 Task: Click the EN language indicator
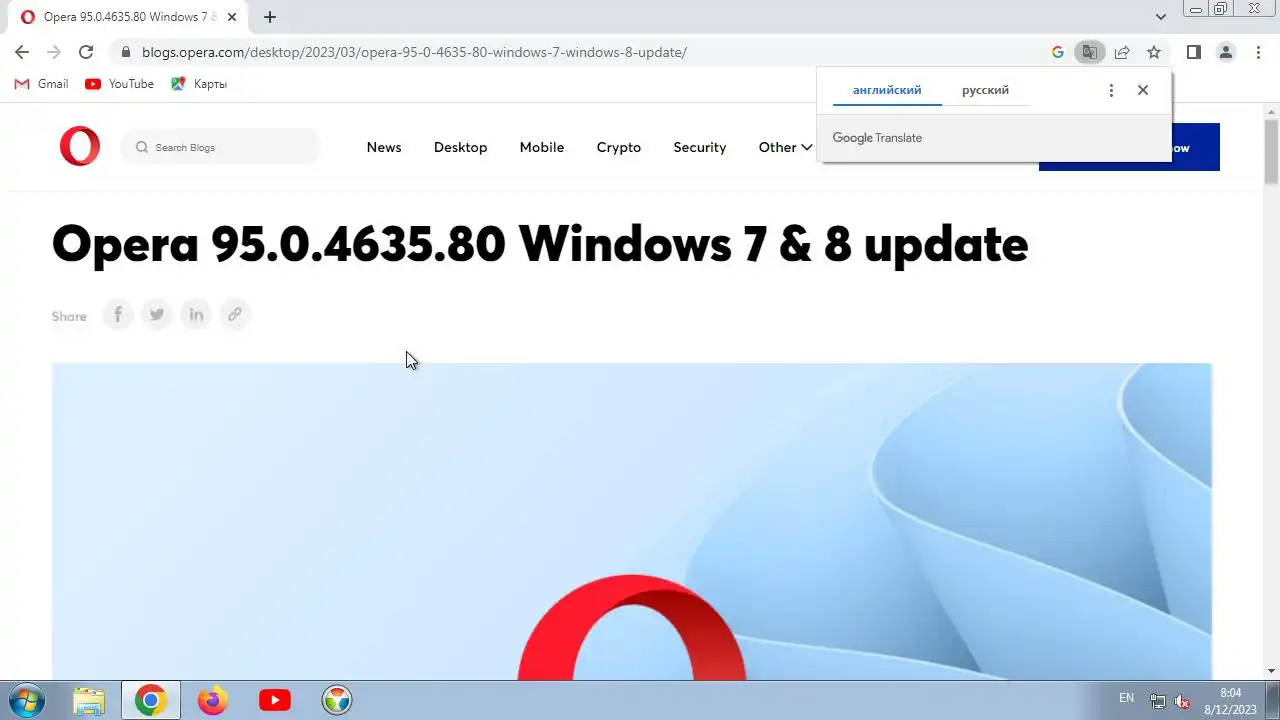[x=1126, y=698]
